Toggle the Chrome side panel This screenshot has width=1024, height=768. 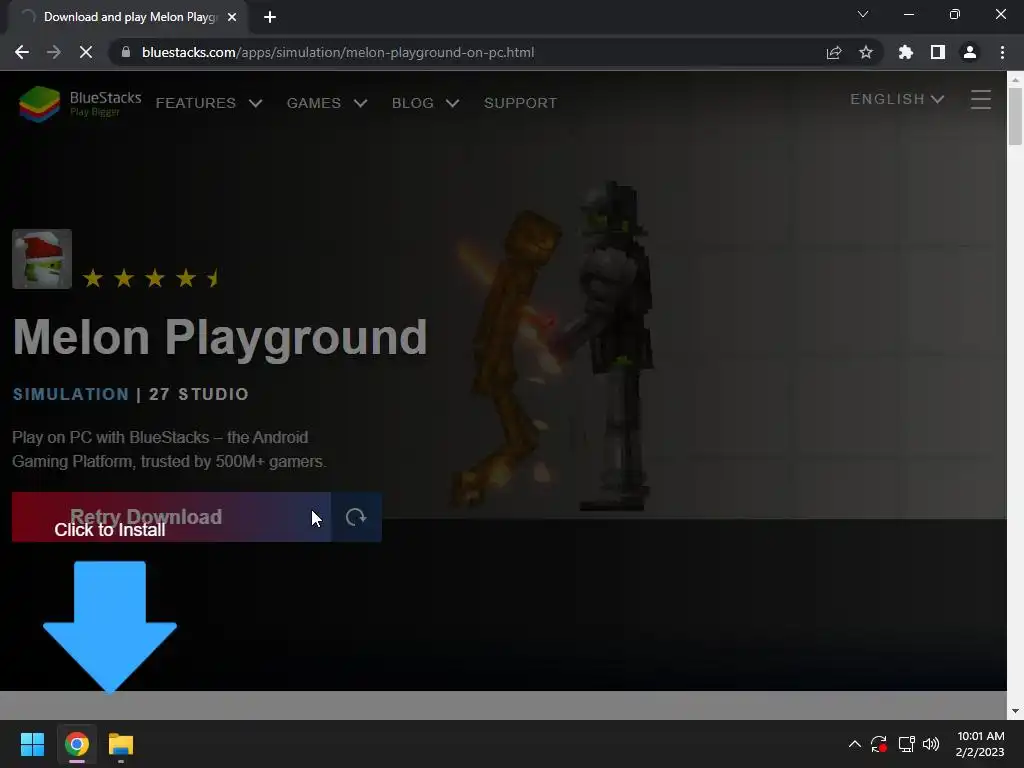click(938, 52)
